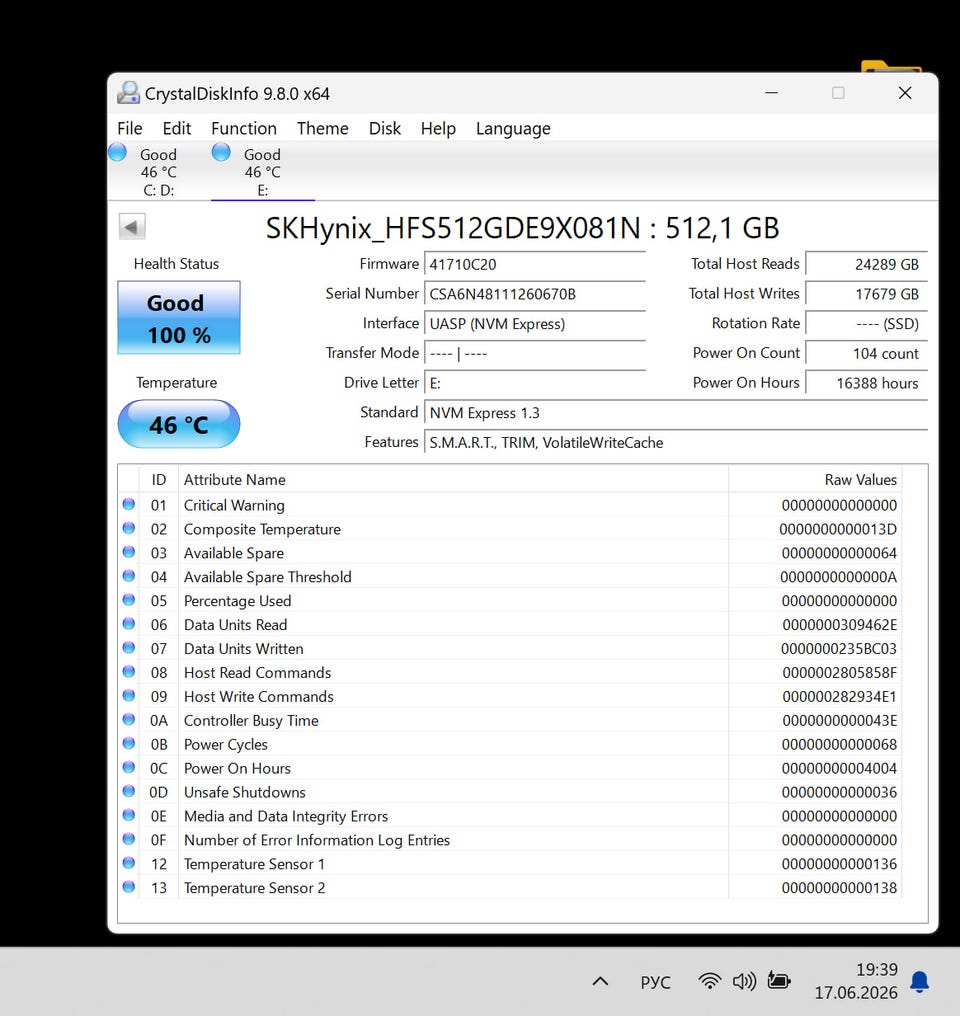Click status icon of Composite Temperature row
The height and width of the screenshot is (1016, 960).
pos(129,528)
